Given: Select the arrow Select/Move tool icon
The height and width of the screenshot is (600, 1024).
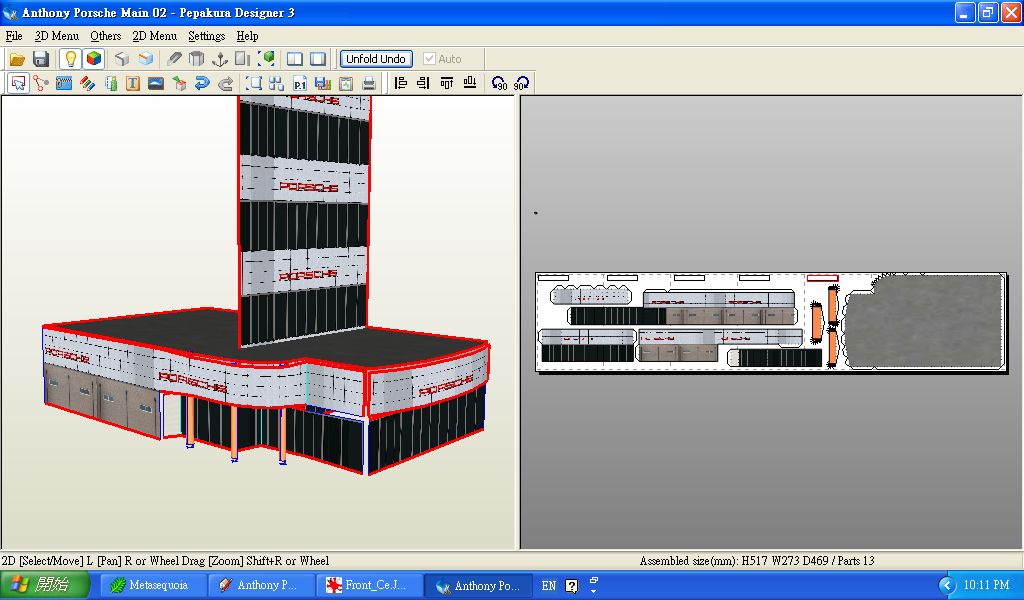Looking at the screenshot, I should (x=18, y=83).
